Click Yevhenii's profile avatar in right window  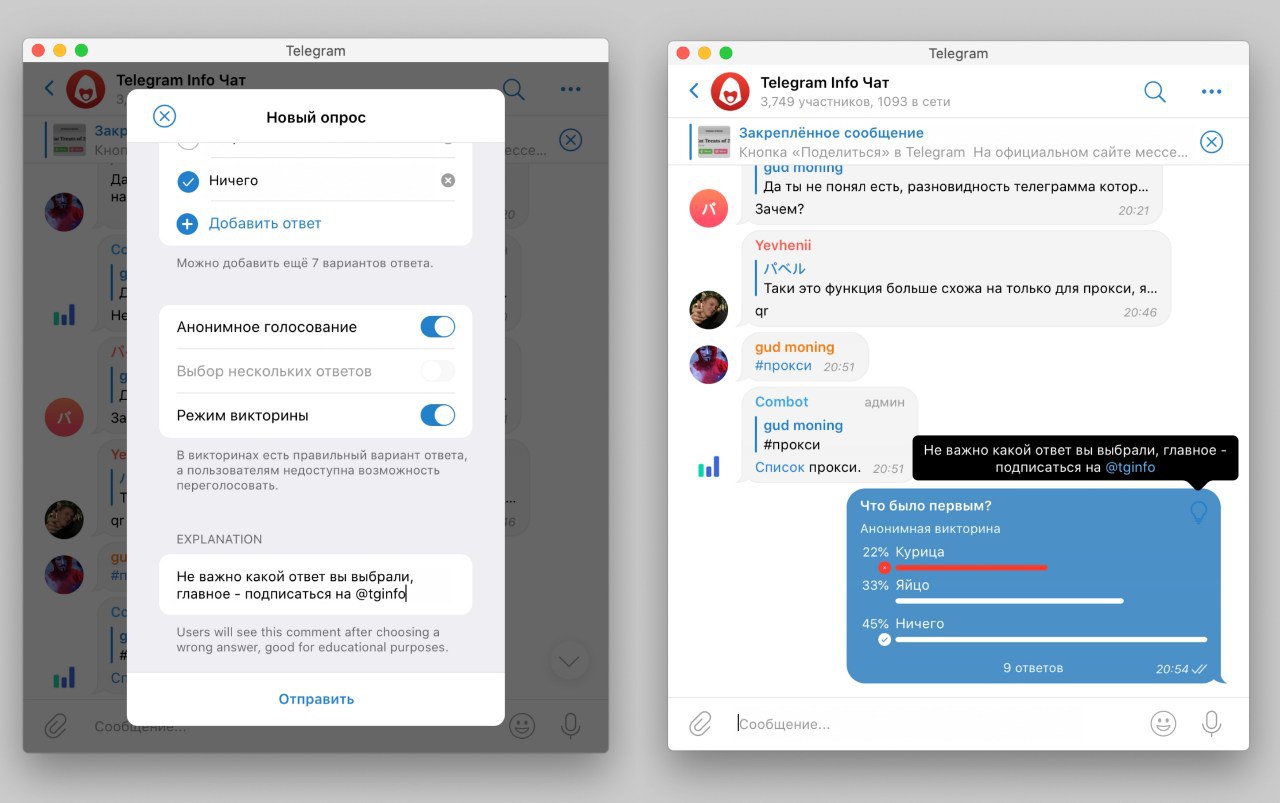(709, 309)
